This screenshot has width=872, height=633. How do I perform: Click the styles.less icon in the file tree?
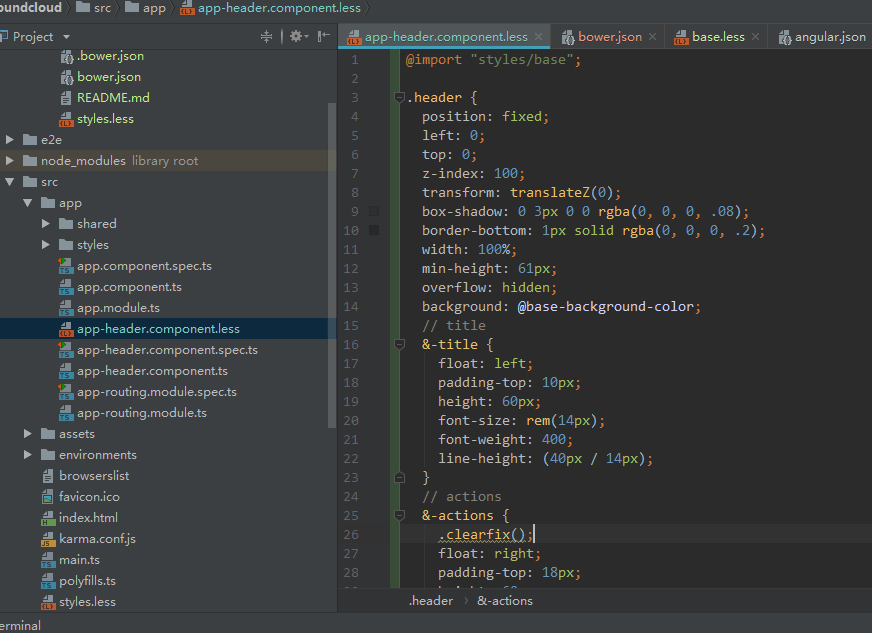(48, 601)
